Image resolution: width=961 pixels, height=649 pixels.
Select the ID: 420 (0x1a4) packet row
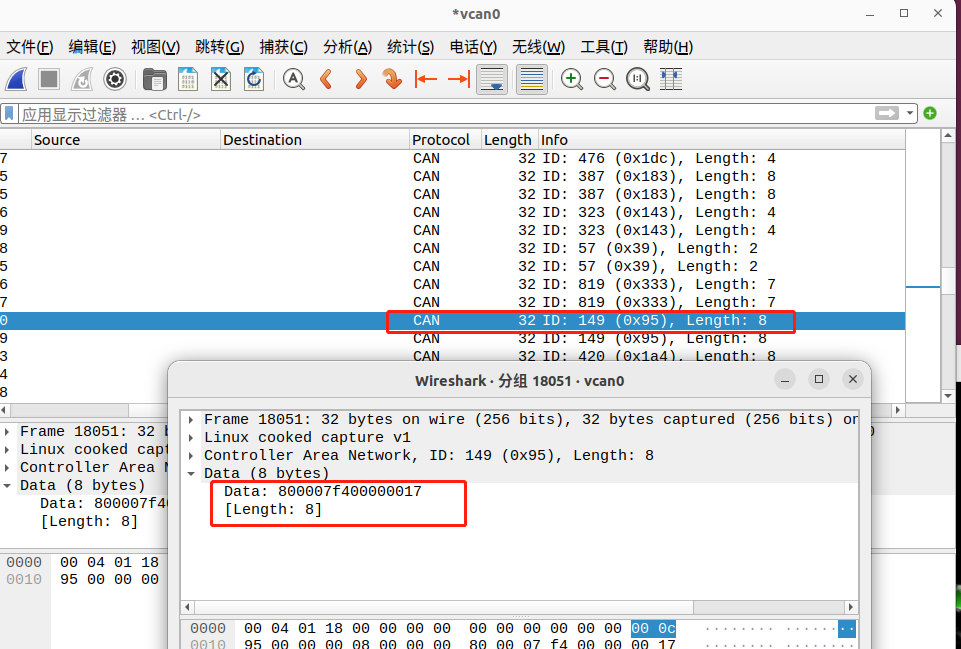coord(452,356)
